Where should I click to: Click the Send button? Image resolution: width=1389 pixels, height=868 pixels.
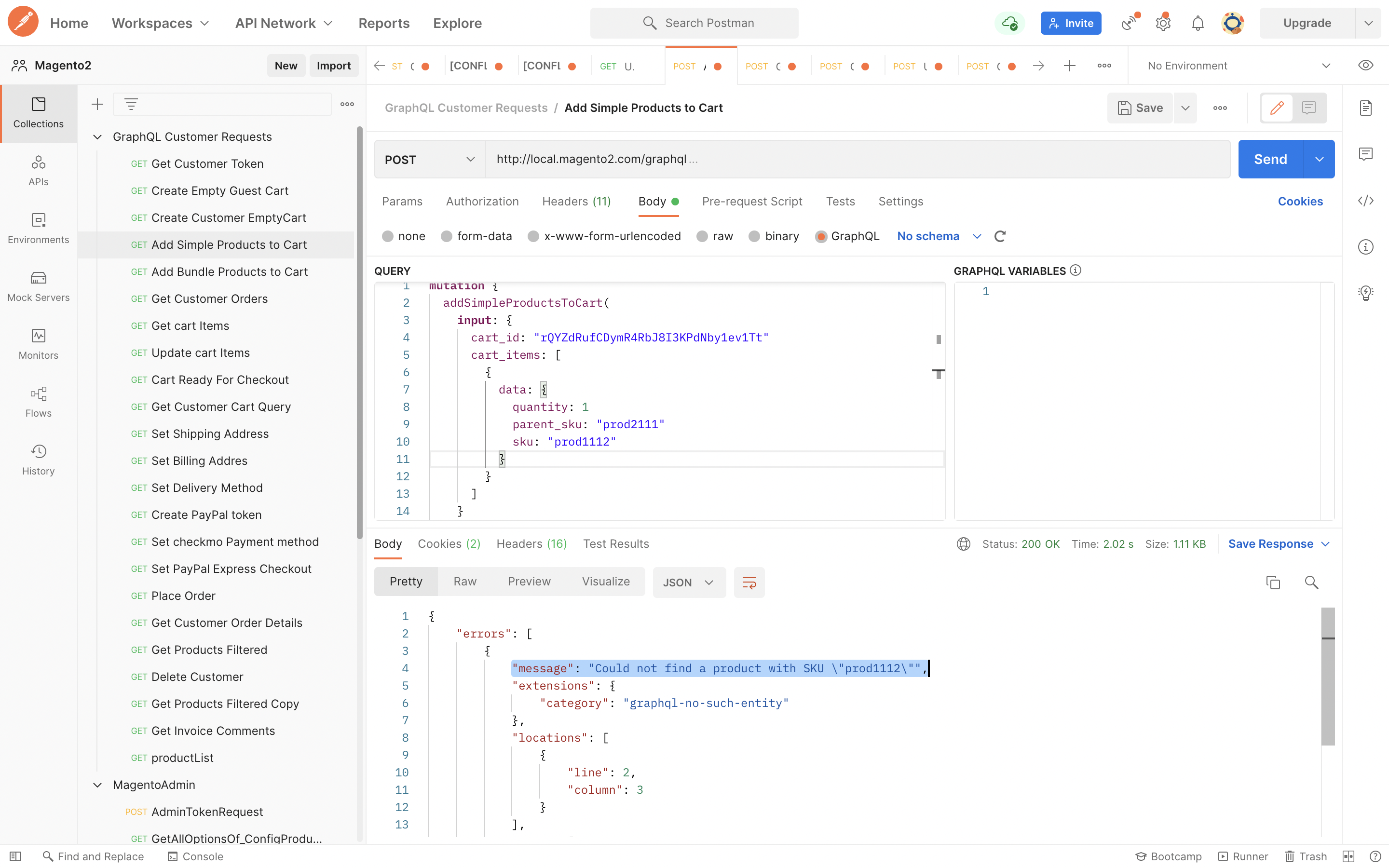1270,159
